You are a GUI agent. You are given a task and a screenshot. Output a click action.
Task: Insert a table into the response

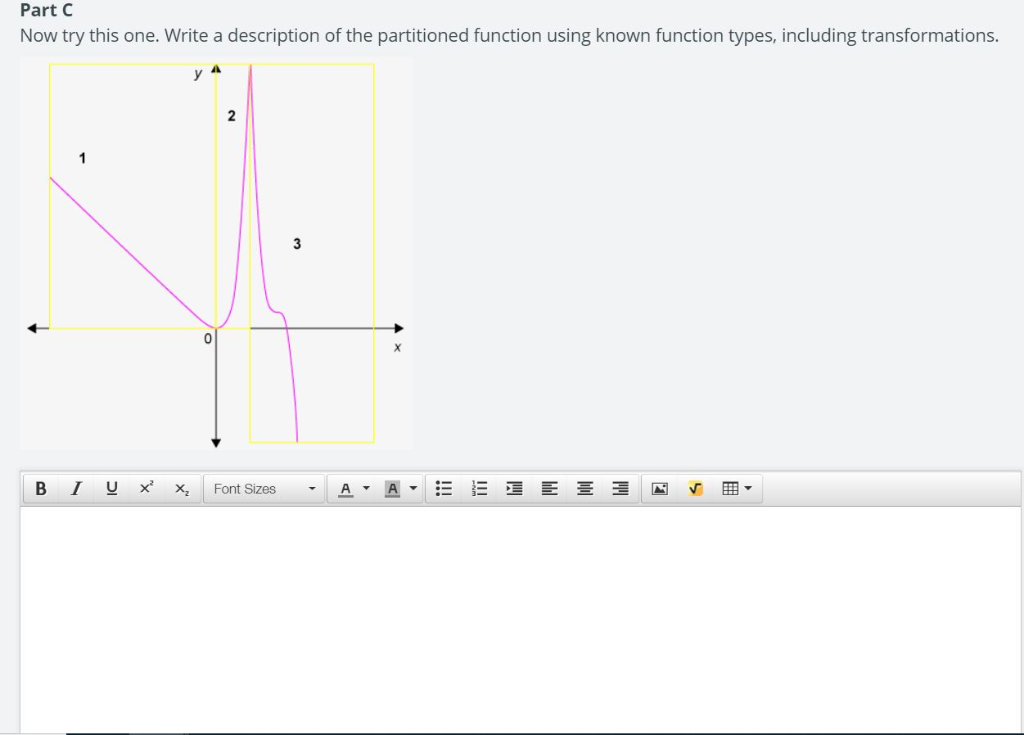[x=728, y=488]
